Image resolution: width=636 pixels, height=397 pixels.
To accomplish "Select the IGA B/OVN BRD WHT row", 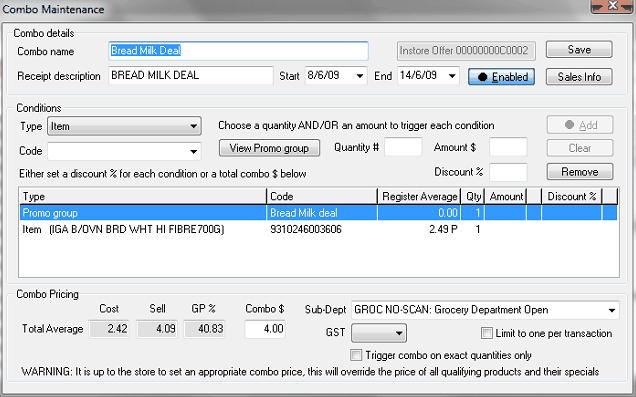I will click(x=318, y=230).
